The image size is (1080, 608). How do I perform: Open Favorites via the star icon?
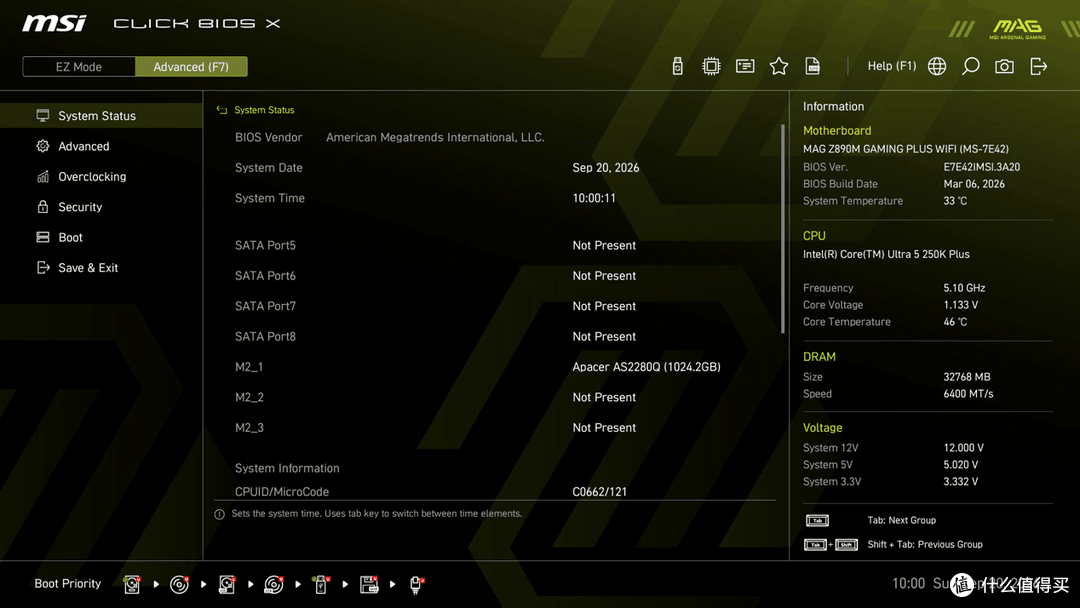pos(779,66)
